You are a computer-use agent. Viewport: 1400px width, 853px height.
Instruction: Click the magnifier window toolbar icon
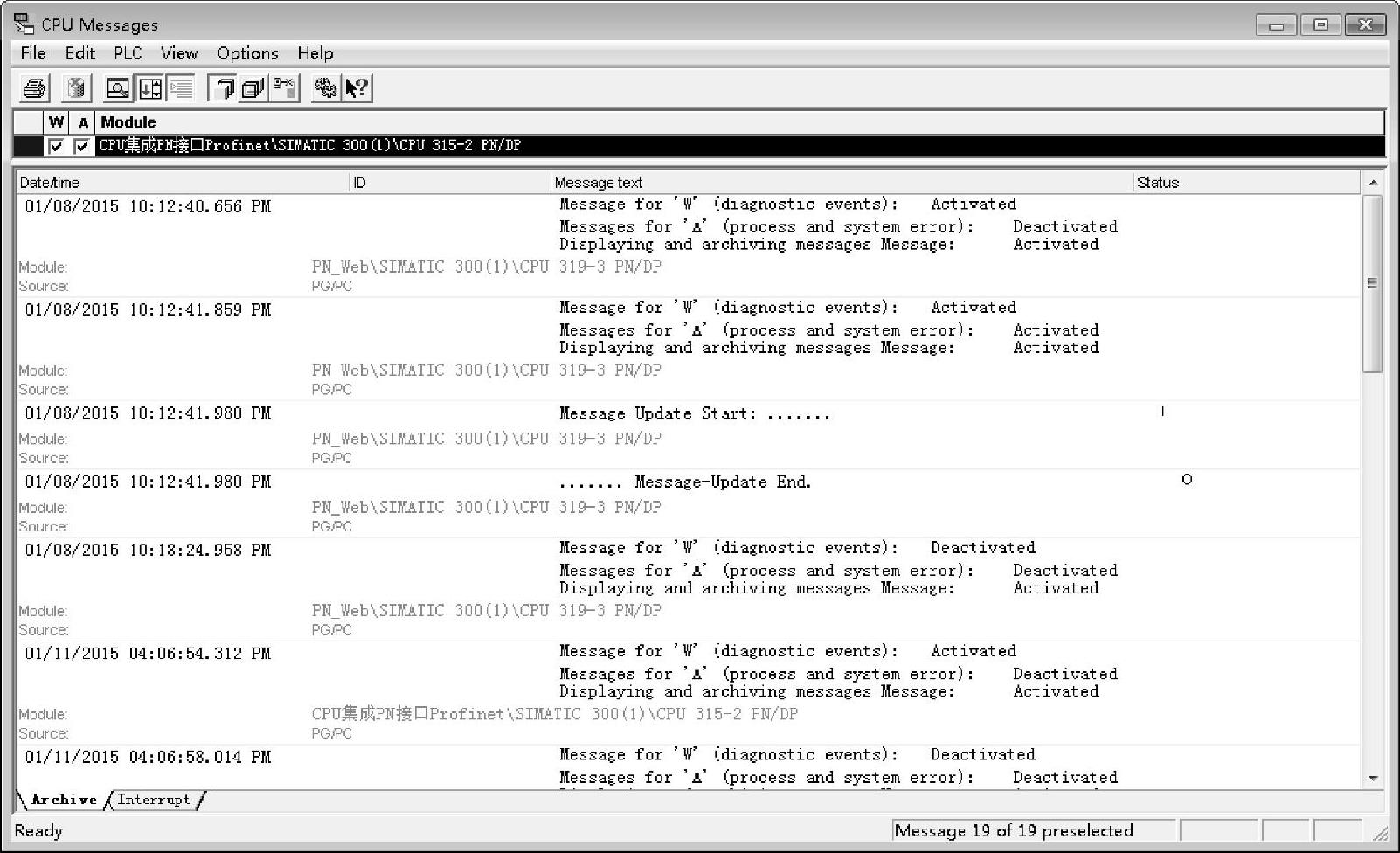coord(117,88)
